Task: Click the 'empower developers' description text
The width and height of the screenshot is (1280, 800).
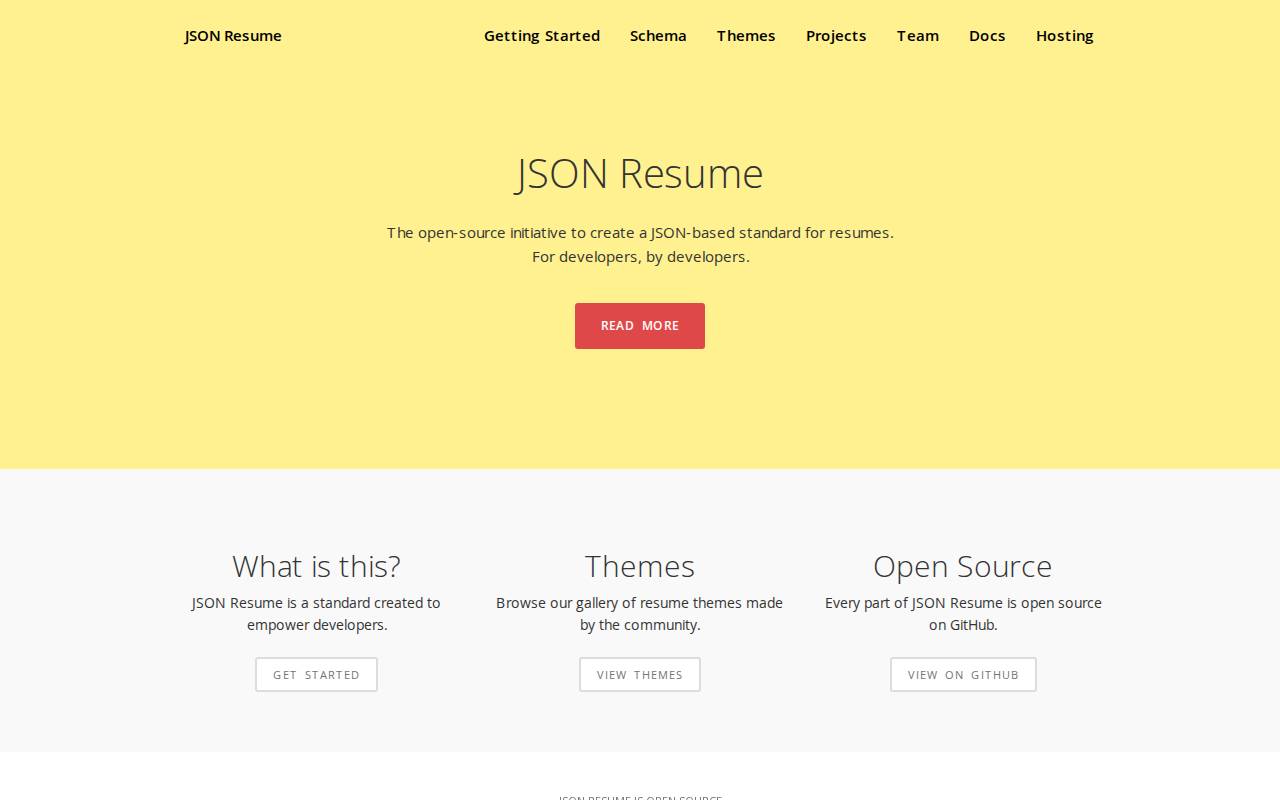Action: tap(316, 614)
